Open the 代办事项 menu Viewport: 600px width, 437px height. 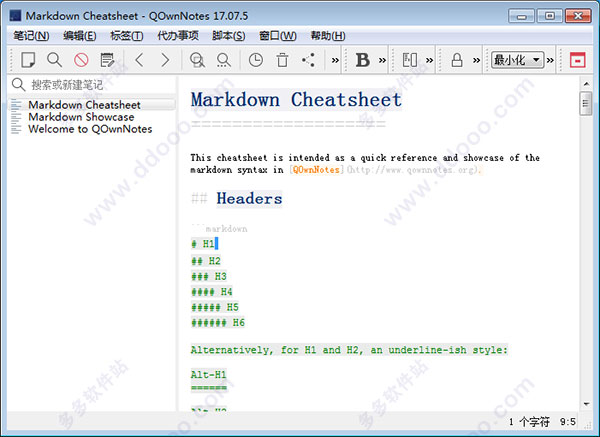click(x=178, y=36)
